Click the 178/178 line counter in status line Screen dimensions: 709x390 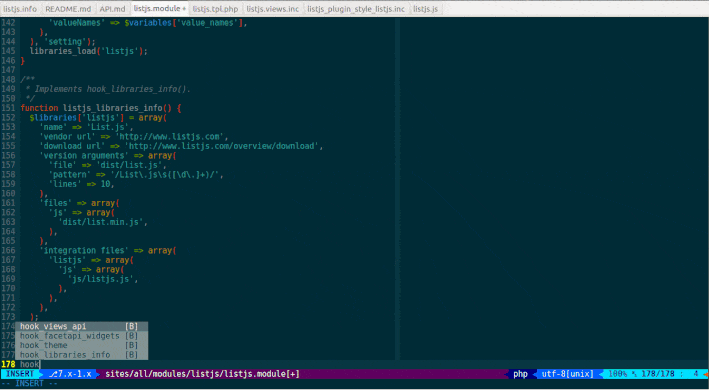[657, 374]
